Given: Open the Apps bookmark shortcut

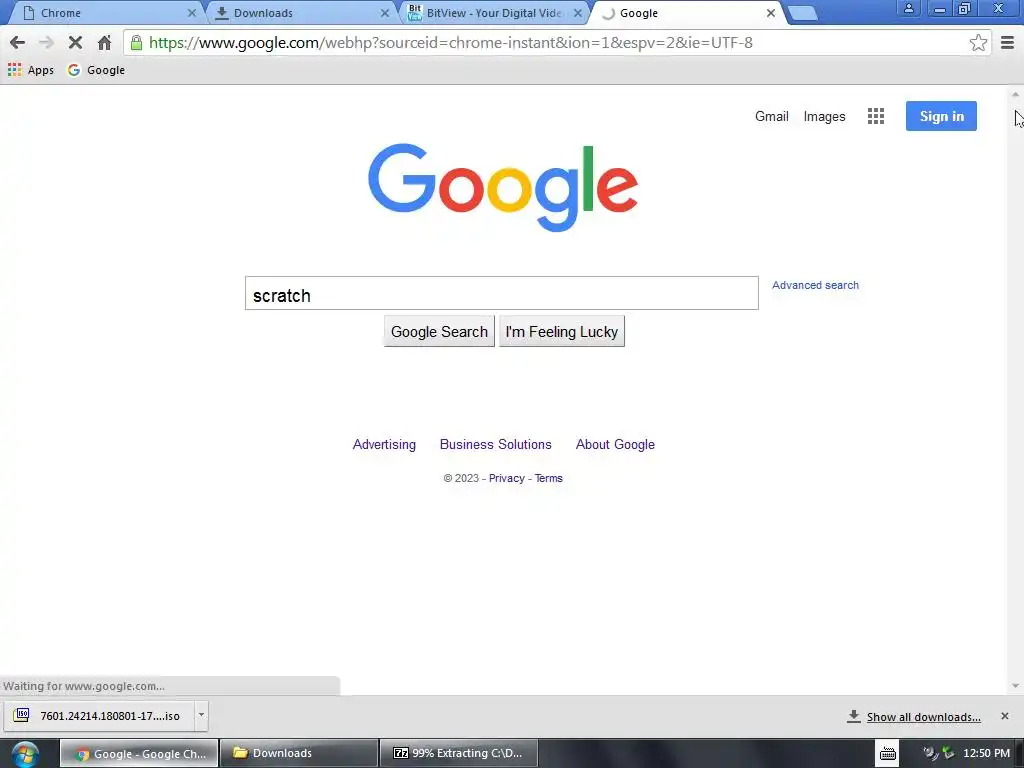Looking at the screenshot, I should (31, 70).
